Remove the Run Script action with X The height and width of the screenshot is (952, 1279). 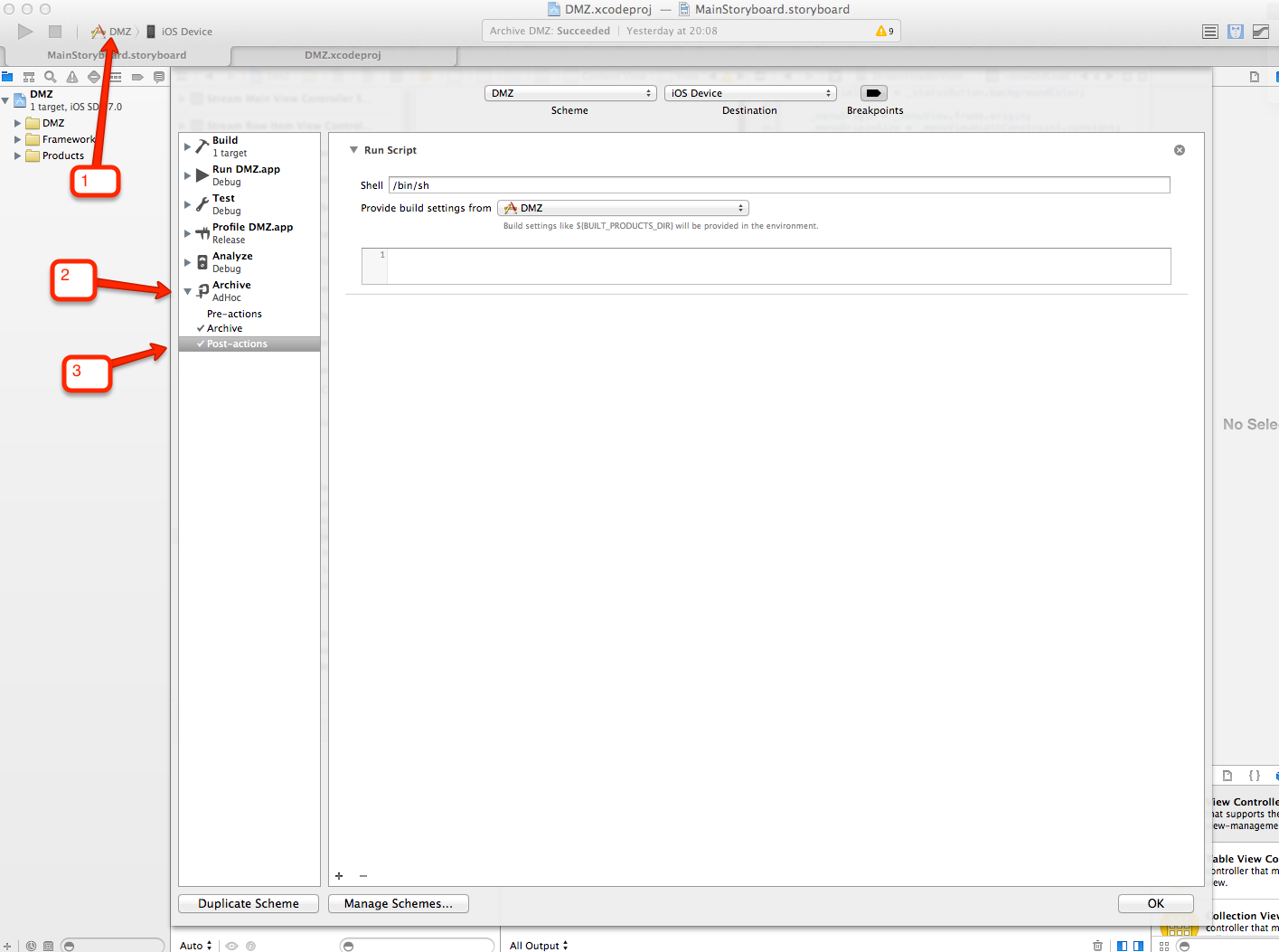point(1180,150)
